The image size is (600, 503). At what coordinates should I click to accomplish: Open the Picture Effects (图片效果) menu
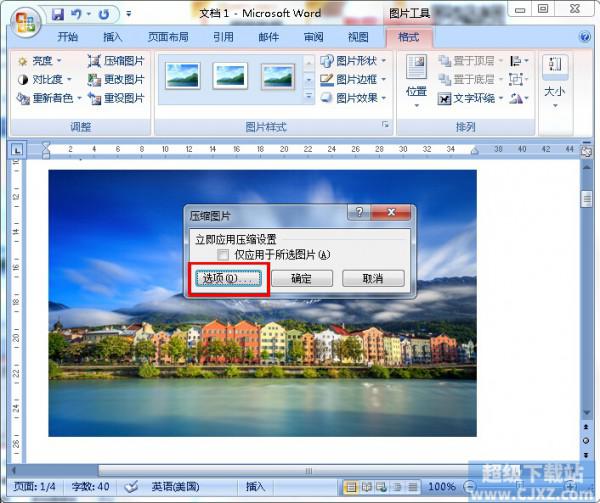click(352, 98)
